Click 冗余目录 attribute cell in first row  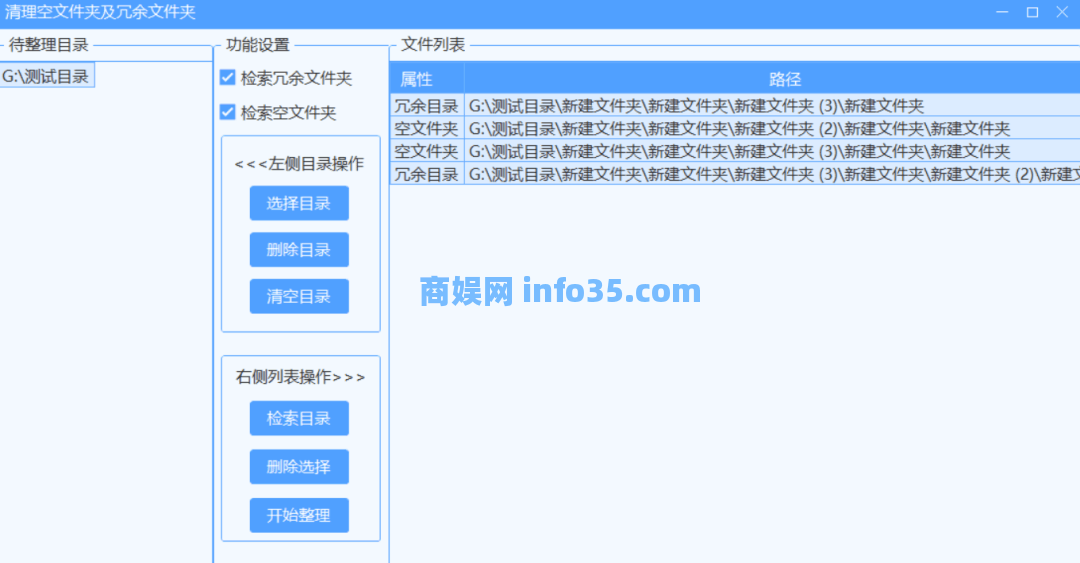point(426,106)
